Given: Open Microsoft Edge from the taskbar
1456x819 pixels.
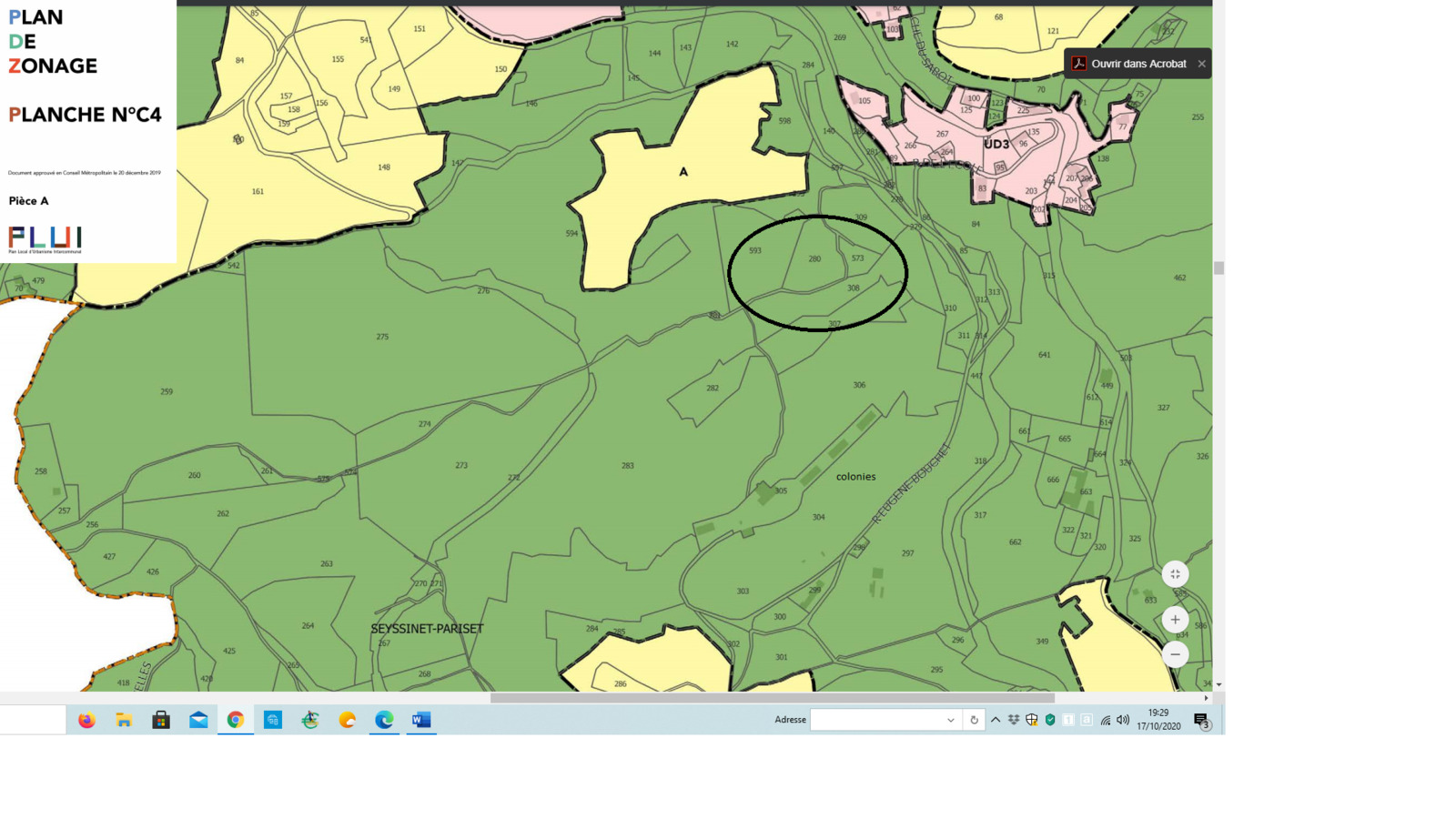Looking at the screenshot, I should [384, 720].
